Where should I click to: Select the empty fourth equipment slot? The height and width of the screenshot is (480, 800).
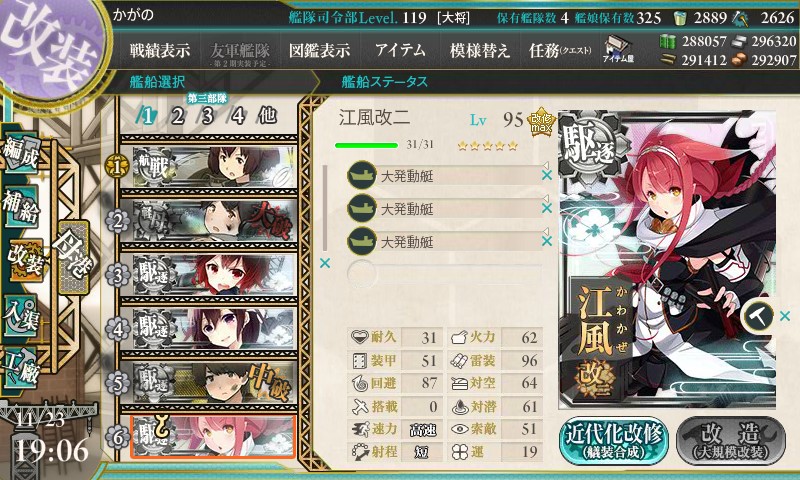(x=444, y=273)
